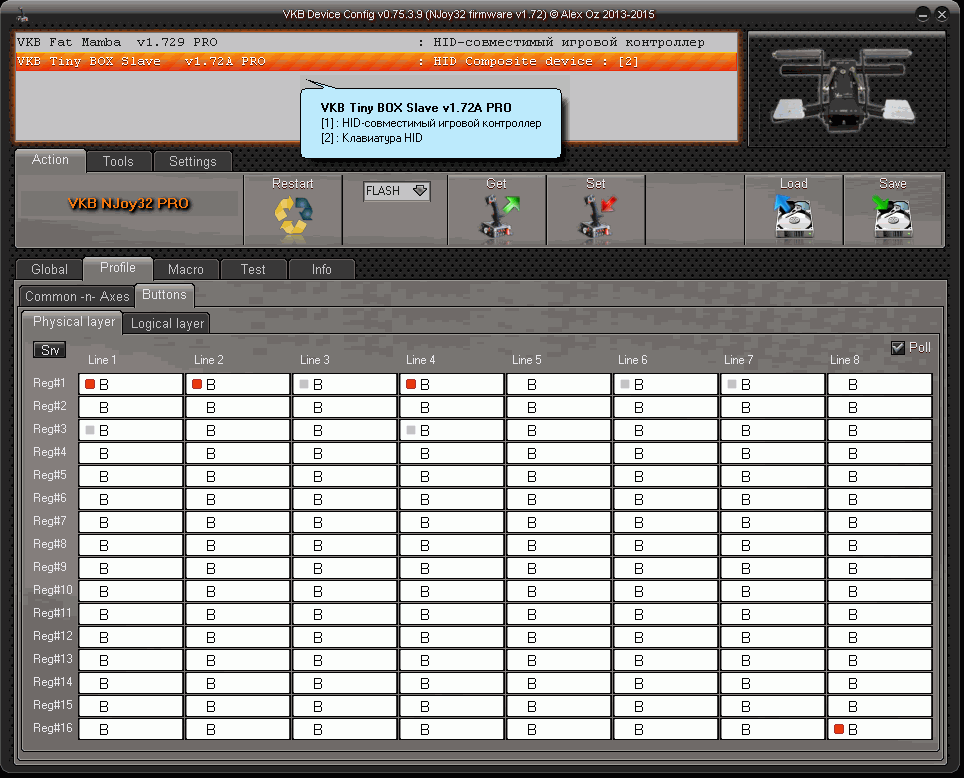This screenshot has height=778, width=964.
Task: Click Reg#8 Line 5 button cell
Action: 559,545
